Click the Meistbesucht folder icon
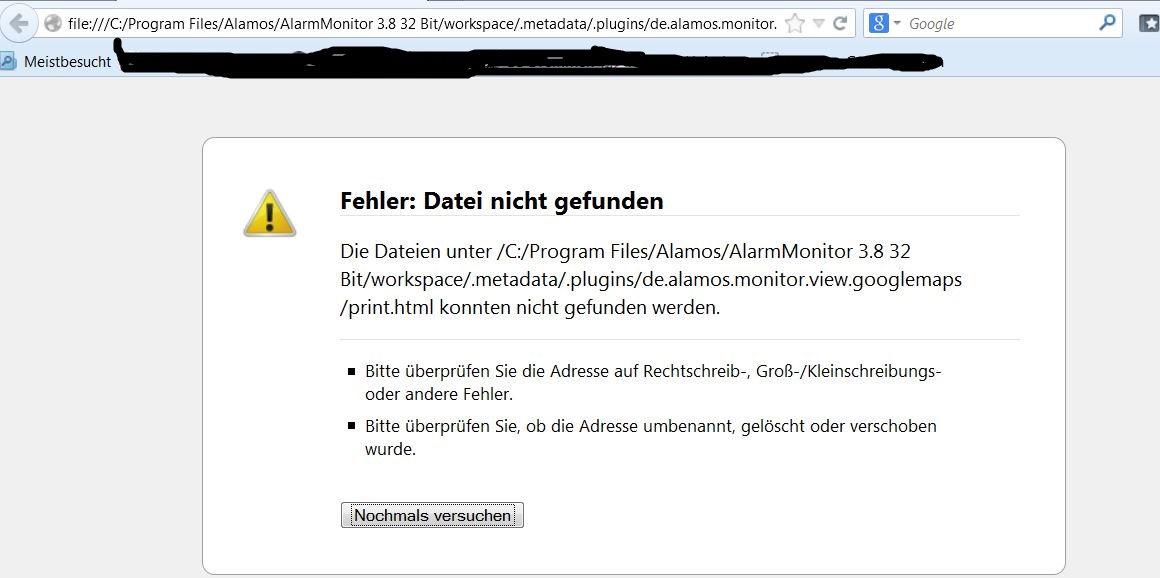 [x=9, y=62]
